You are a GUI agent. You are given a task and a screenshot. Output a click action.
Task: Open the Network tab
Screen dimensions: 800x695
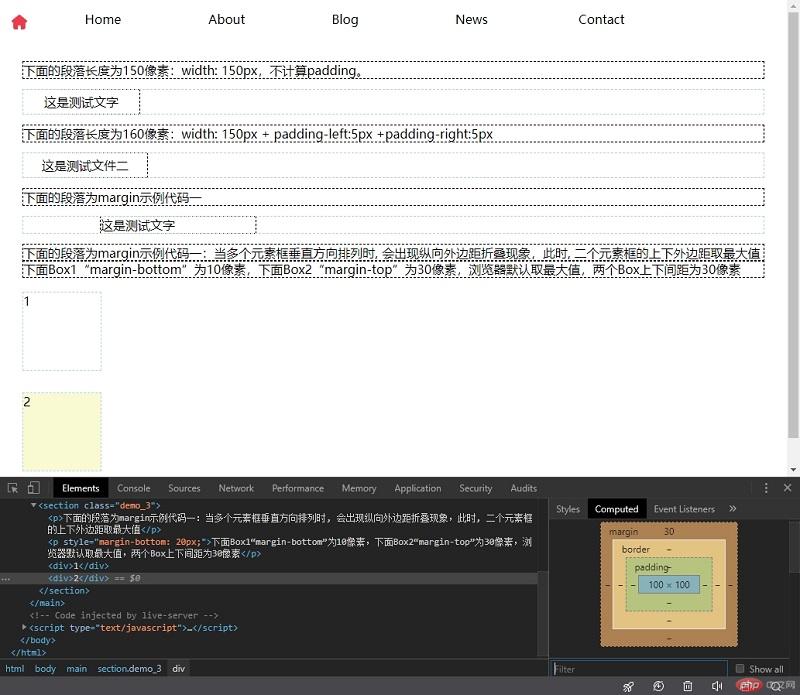coord(236,488)
